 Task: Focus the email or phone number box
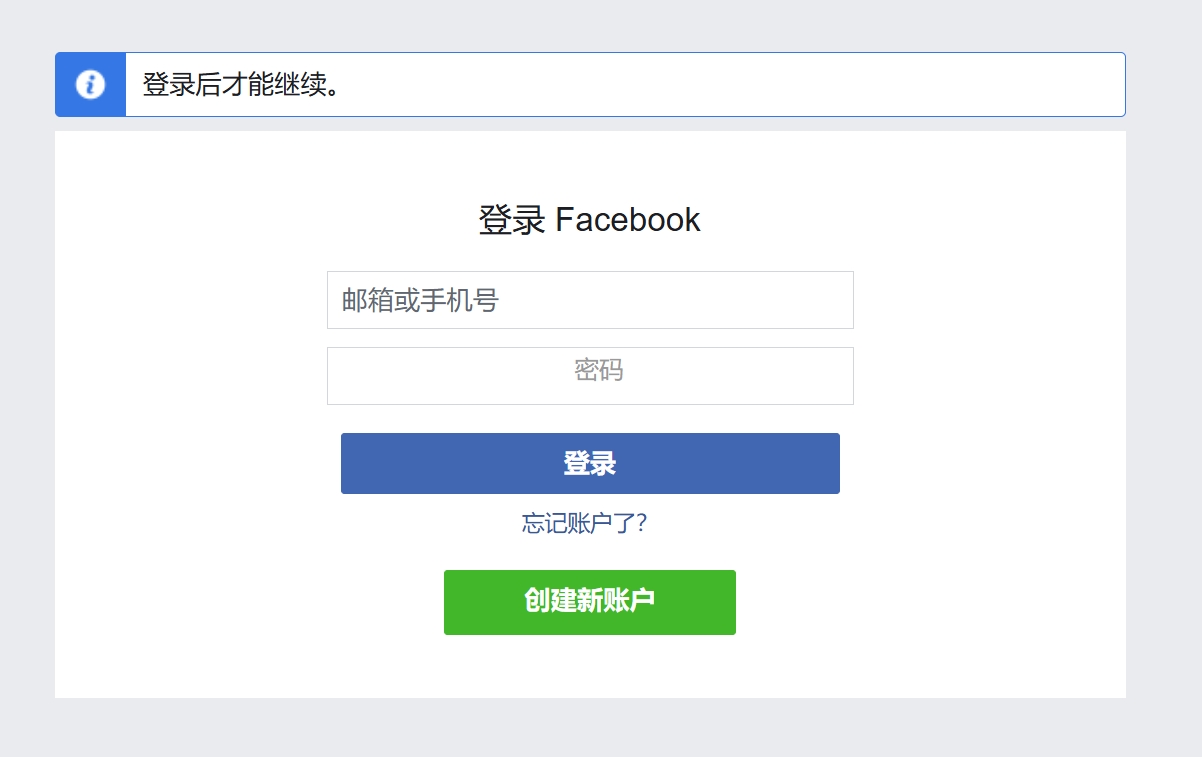click(x=590, y=299)
